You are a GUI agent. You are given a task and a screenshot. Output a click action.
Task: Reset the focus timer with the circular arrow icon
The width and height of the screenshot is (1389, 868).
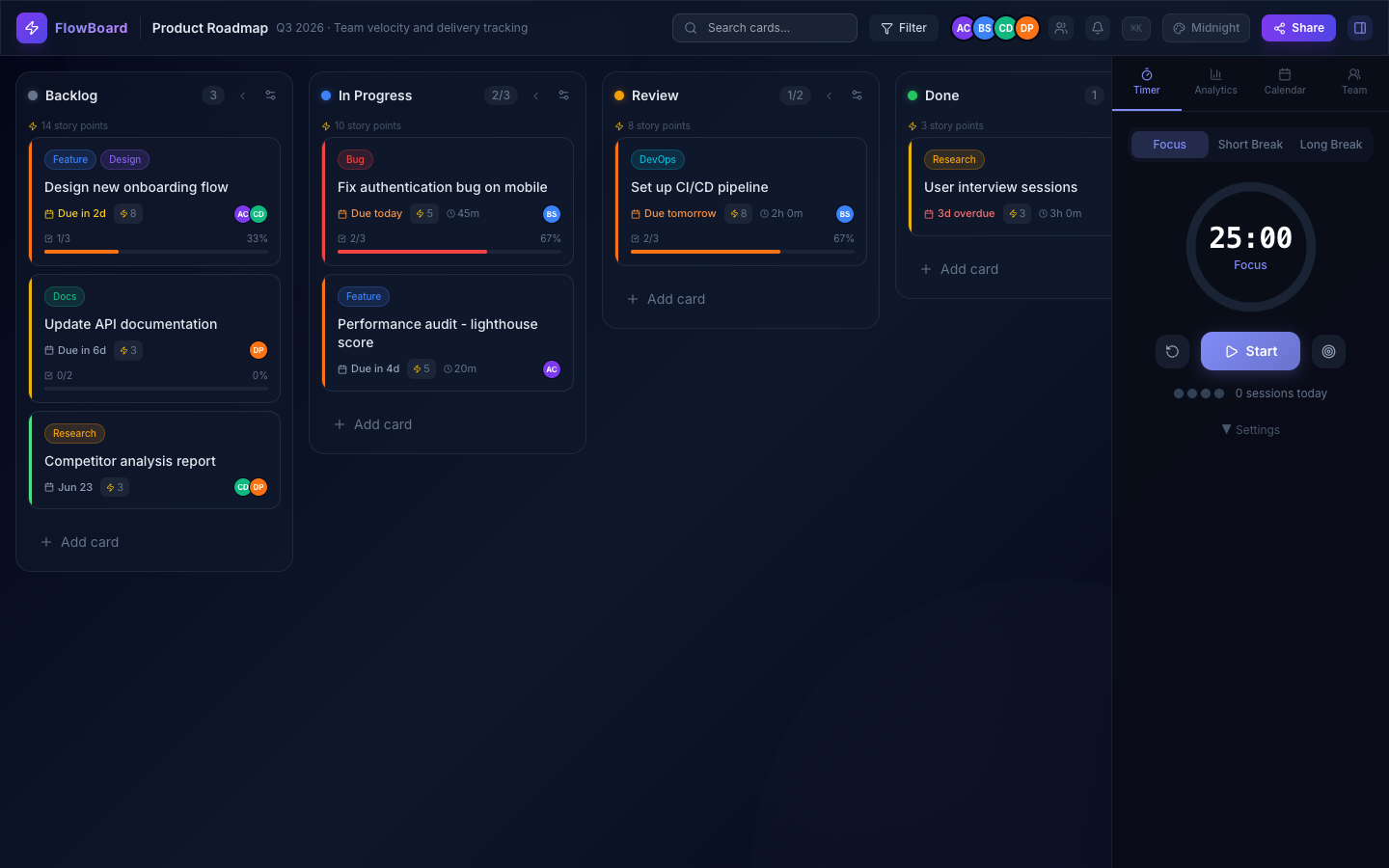(x=1172, y=351)
